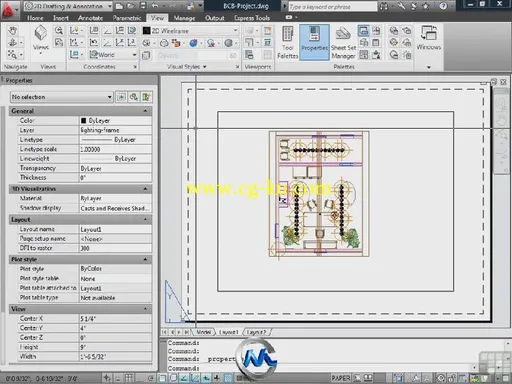Click the first layout tab arrow
512x384 pixels.
tap(164, 332)
